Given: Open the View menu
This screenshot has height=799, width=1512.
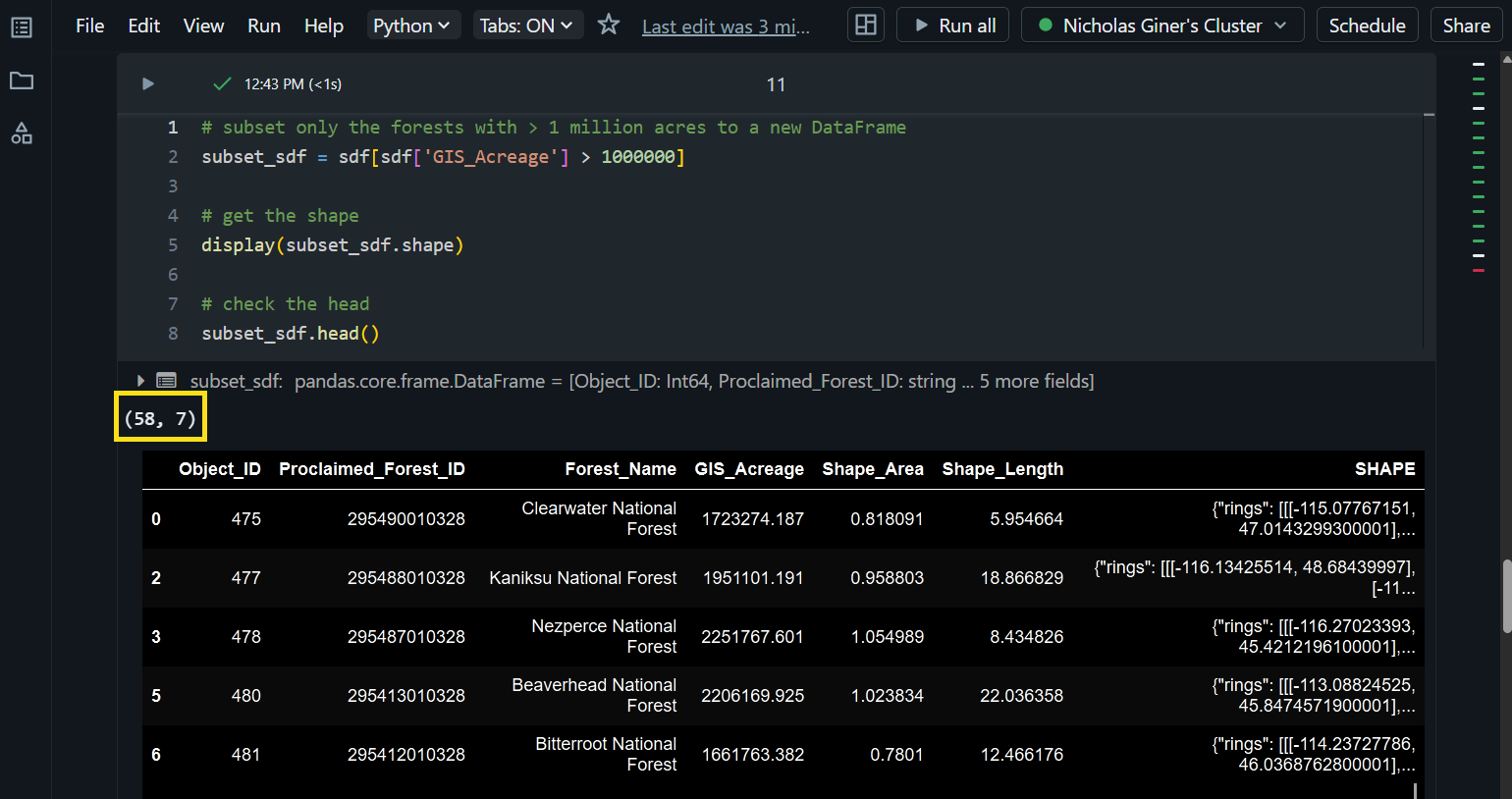Looking at the screenshot, I should pyautogui.click(x=203, y=26).
